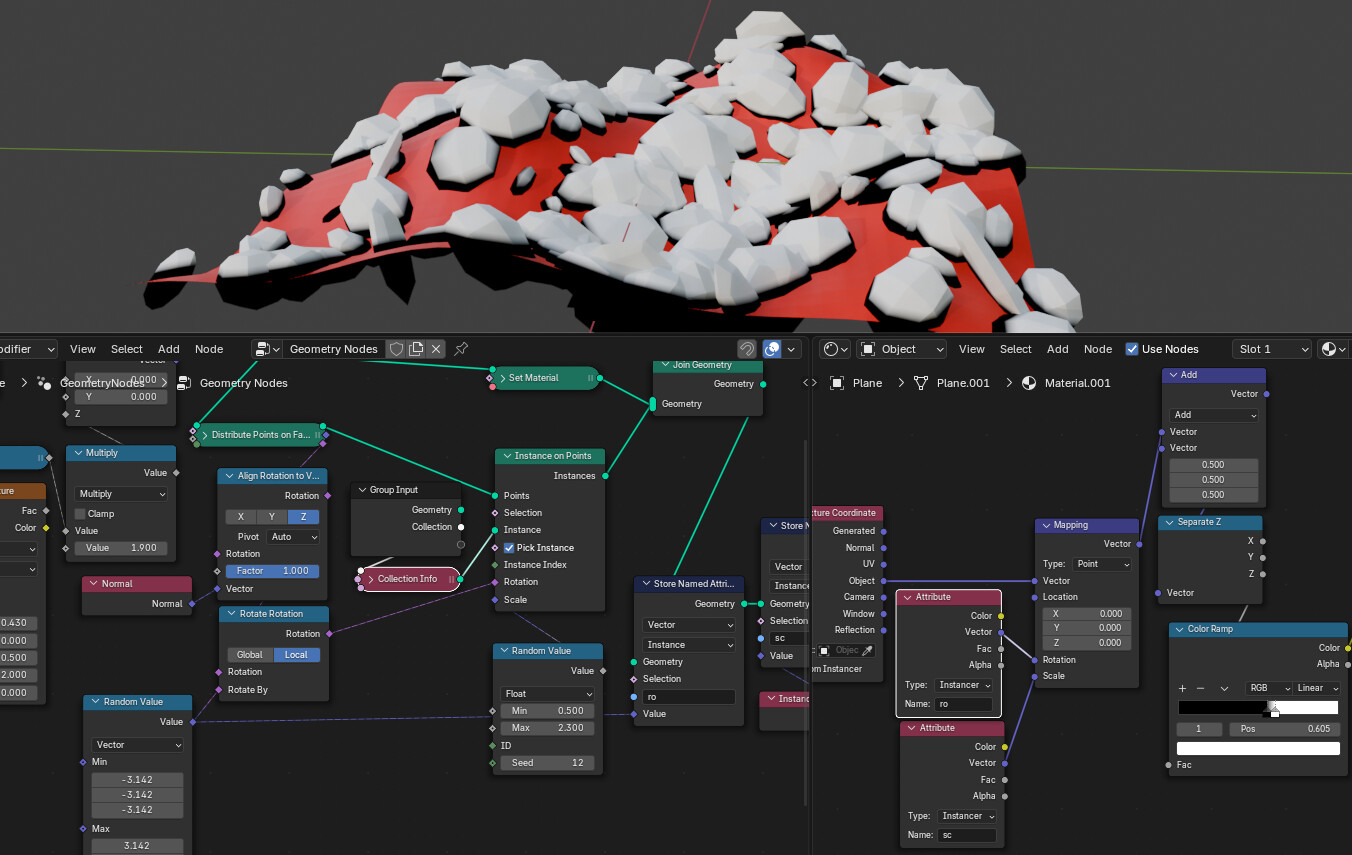Collapse the Color Ramp node
1352x855 pixels.
point(1178,629)
